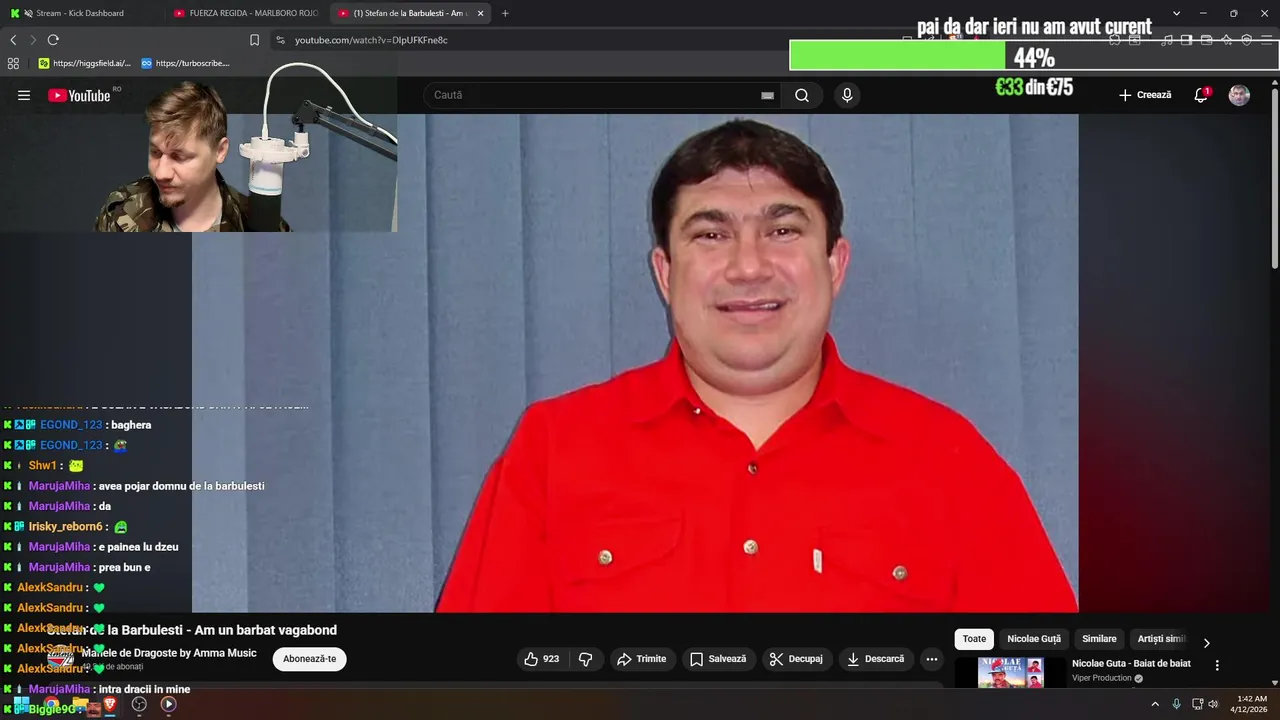
Task: Like the video with 923 likes
Action: [543, 659]
